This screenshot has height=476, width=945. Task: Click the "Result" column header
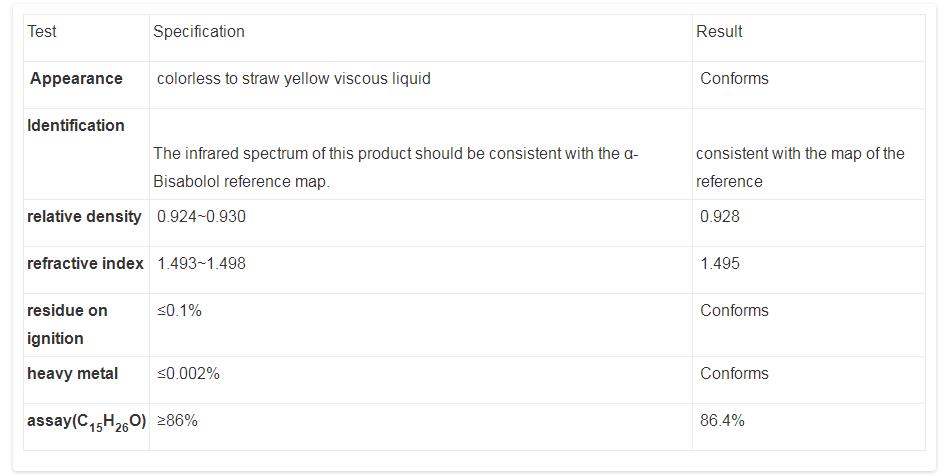tap(719, 32)
